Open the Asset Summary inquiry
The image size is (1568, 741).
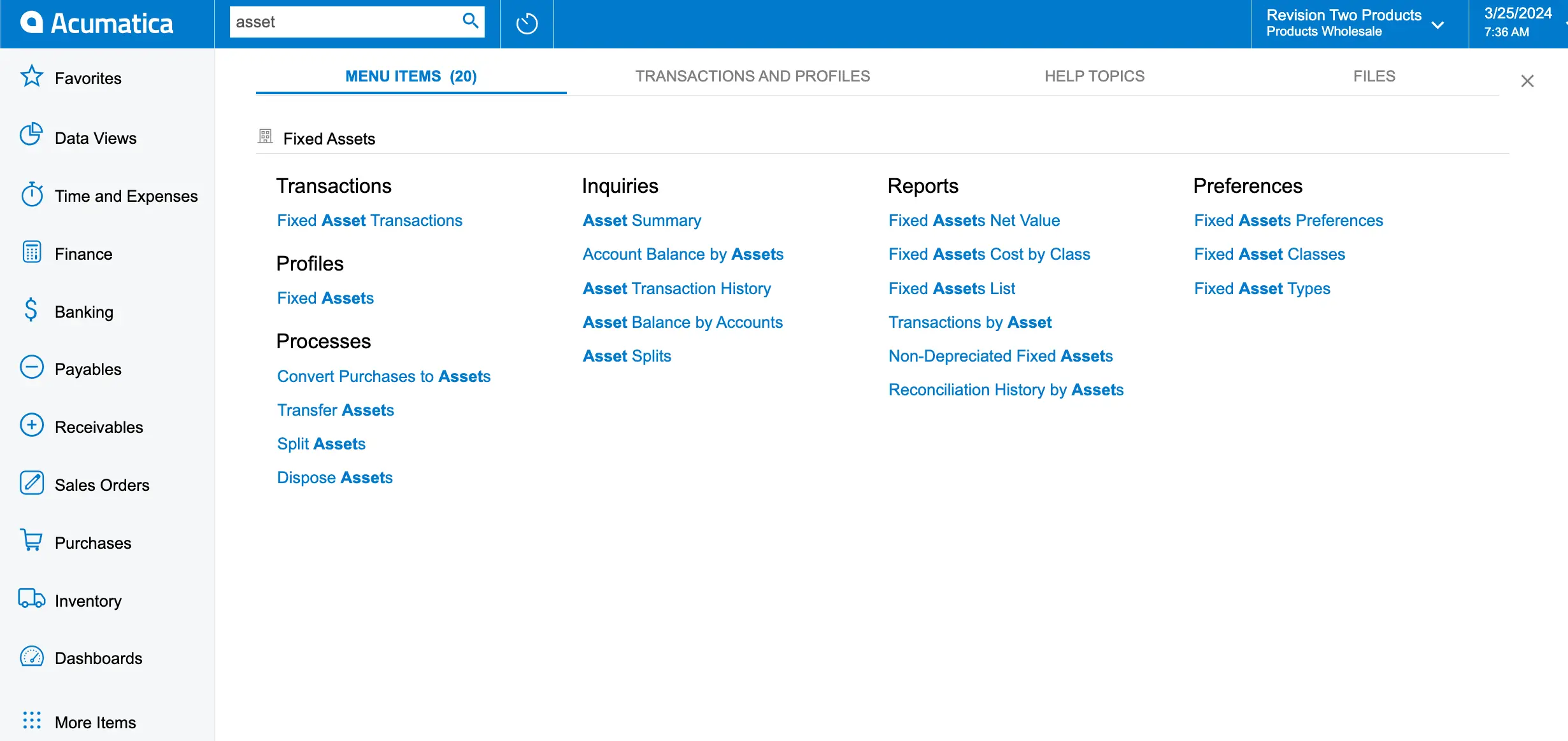(x=641, y=220)
